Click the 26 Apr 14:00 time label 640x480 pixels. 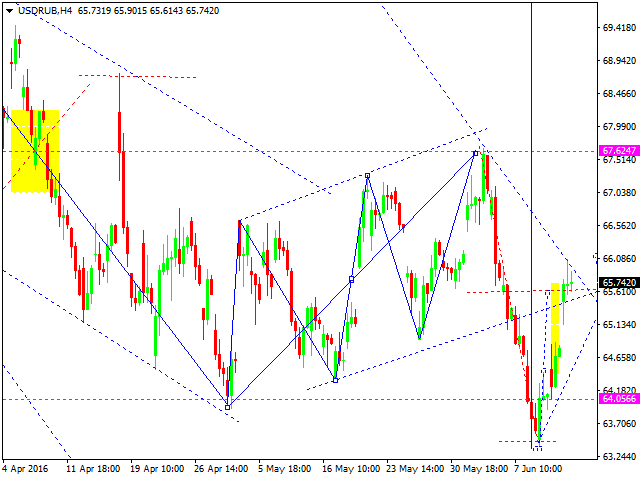click(x=221, y=469)
